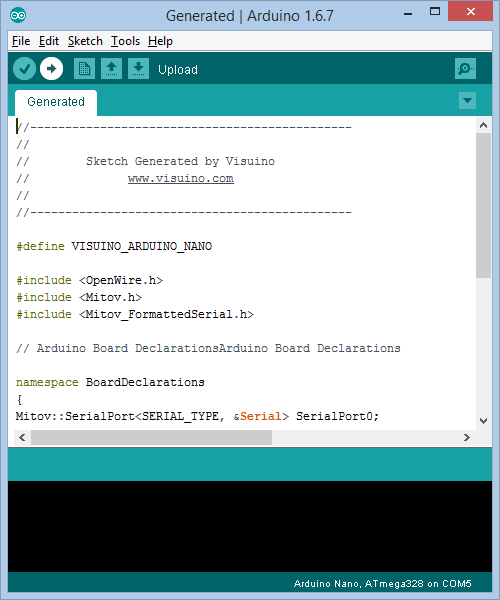Open the File menu
This screenshot has height=600, width=500.
point(21,41)
